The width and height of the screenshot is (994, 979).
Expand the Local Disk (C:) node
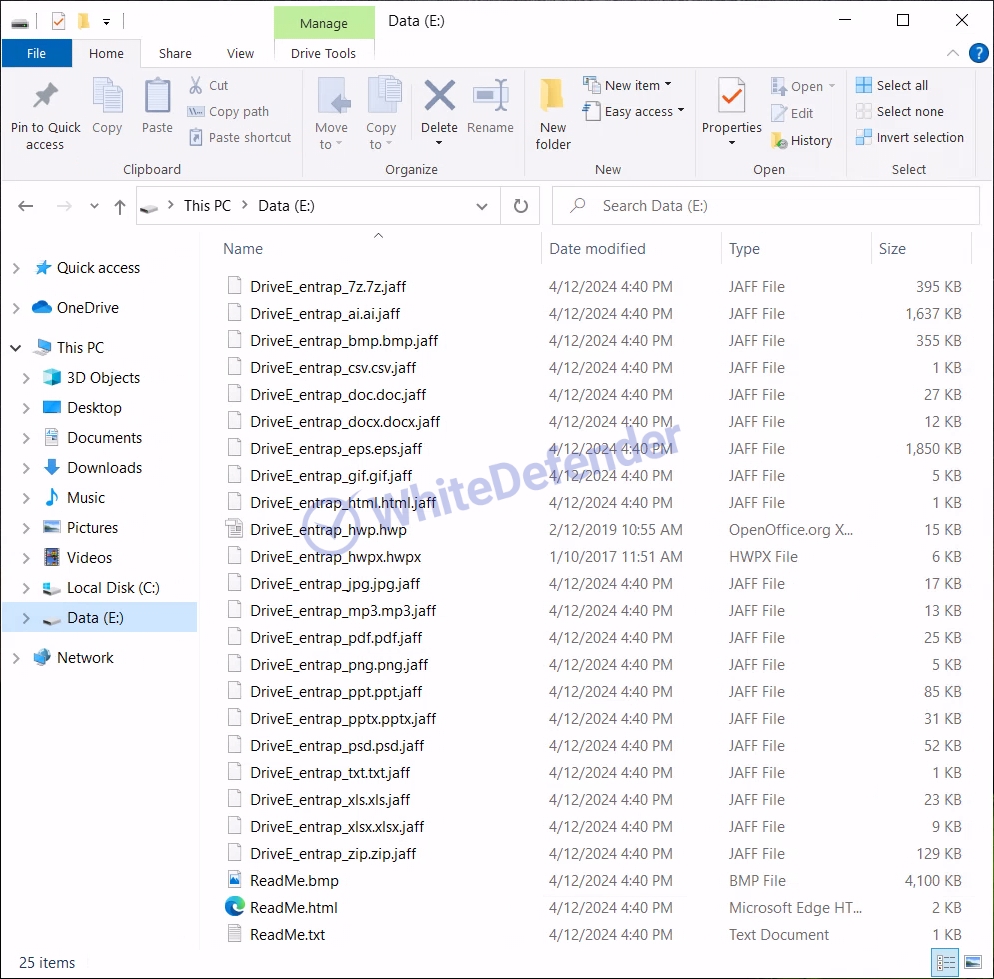(x=26, y=588)
